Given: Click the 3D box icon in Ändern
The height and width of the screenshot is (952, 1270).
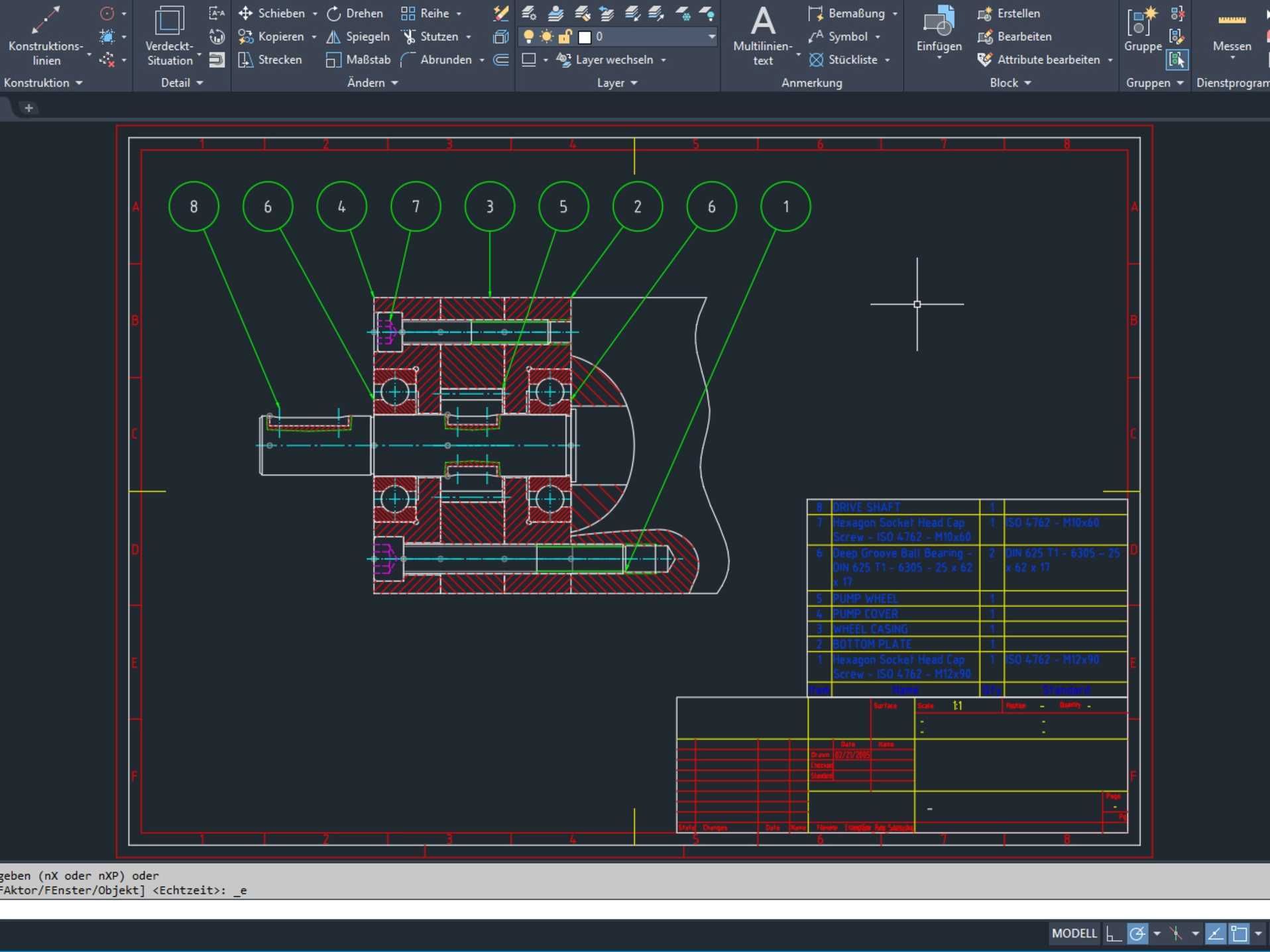Looking at the screenshot, I should click(501, 36).
